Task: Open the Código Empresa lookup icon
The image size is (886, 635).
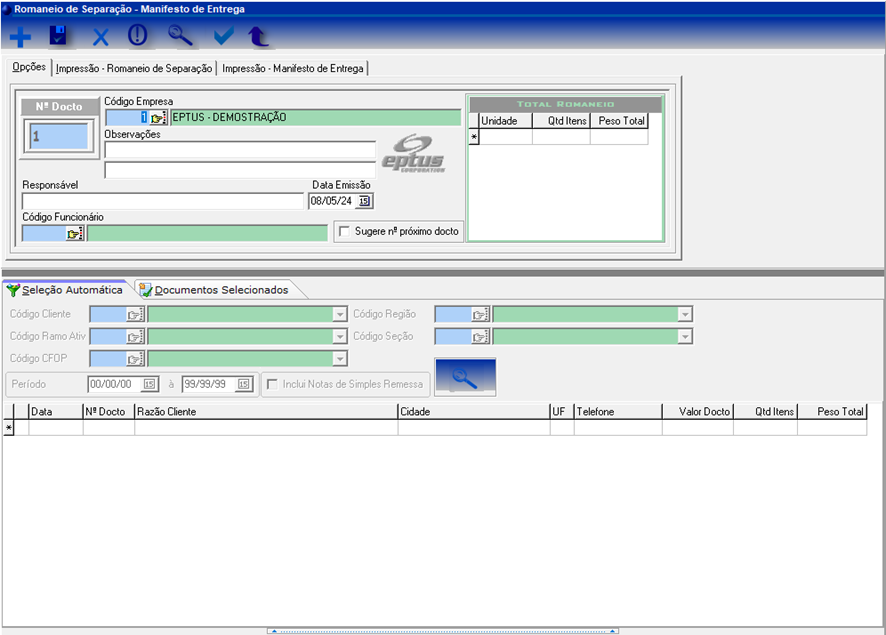Action: point(158,117)
